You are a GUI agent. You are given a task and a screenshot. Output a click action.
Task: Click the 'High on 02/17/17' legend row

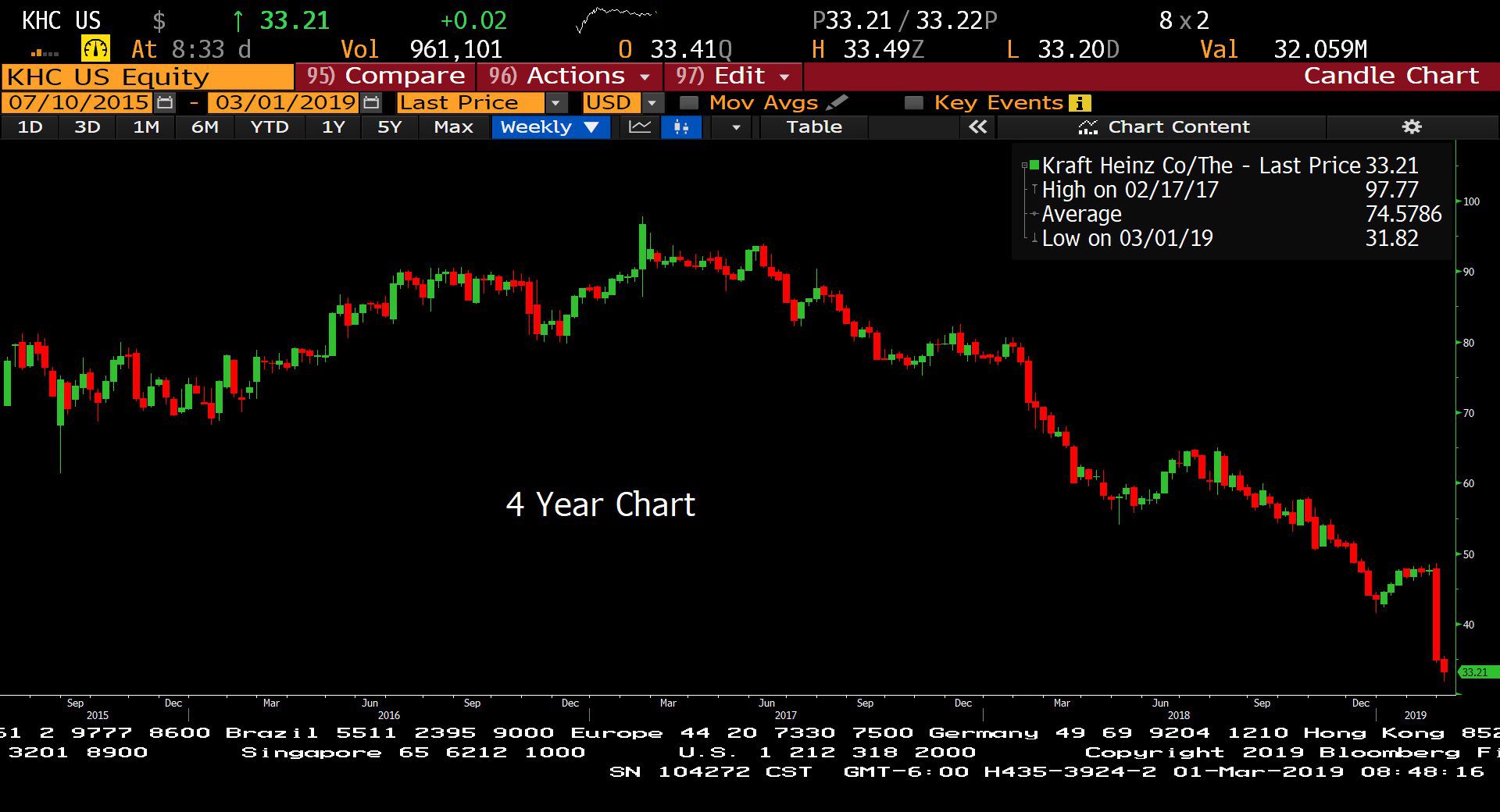tap(1130, 190)
